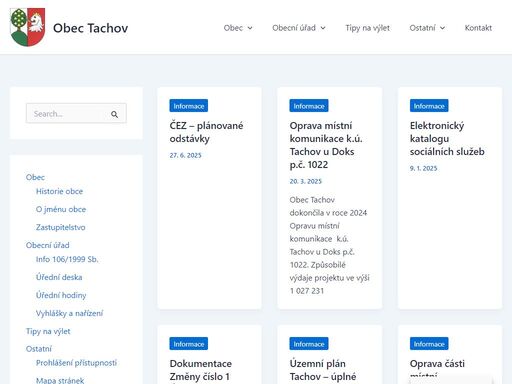Open Obecní úřad in the top navigation
Screen dimensions: 512x384
tap(294, 28)
